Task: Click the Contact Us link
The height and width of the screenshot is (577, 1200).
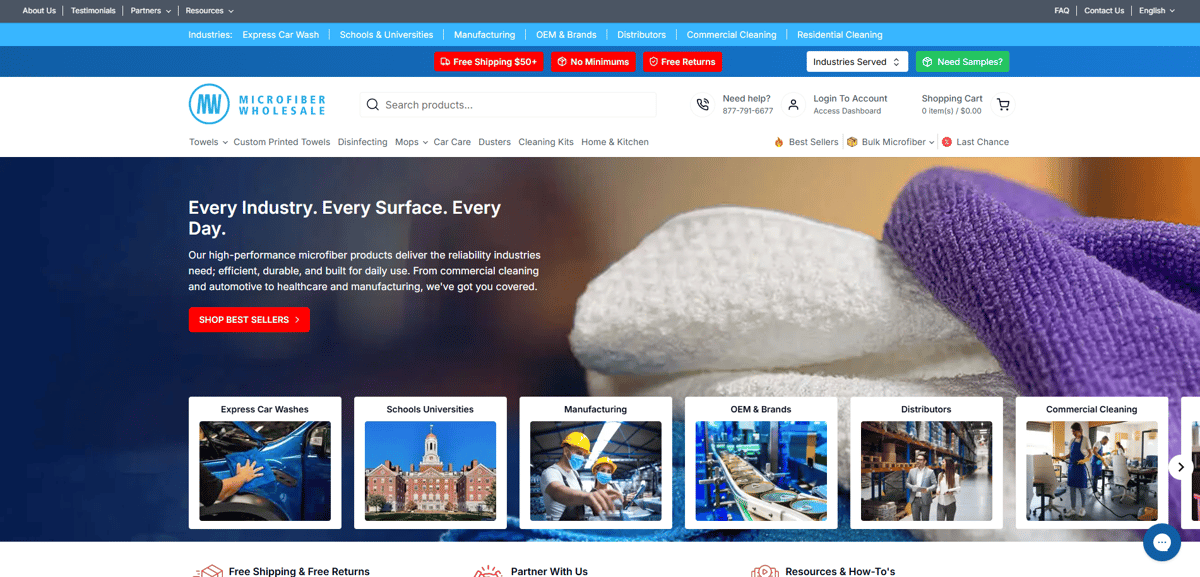Action: pos(1104,11)
